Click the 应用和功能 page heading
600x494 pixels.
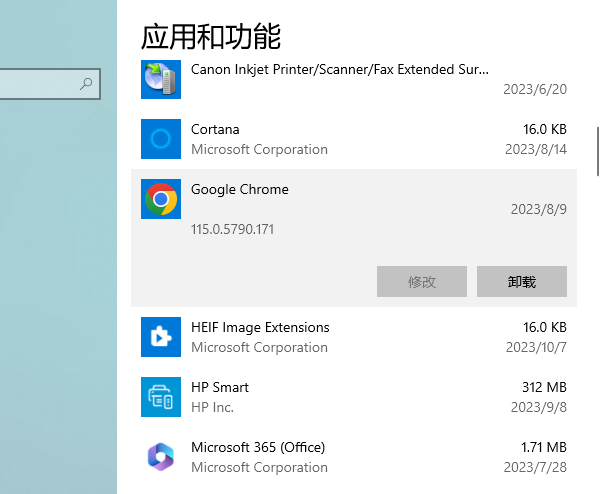[211, 37]
